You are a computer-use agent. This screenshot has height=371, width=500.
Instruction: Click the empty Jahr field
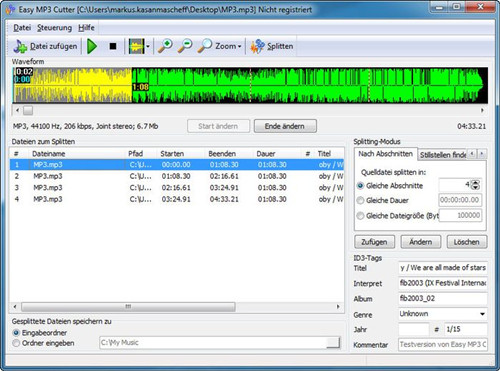click(x=414, y=329)
